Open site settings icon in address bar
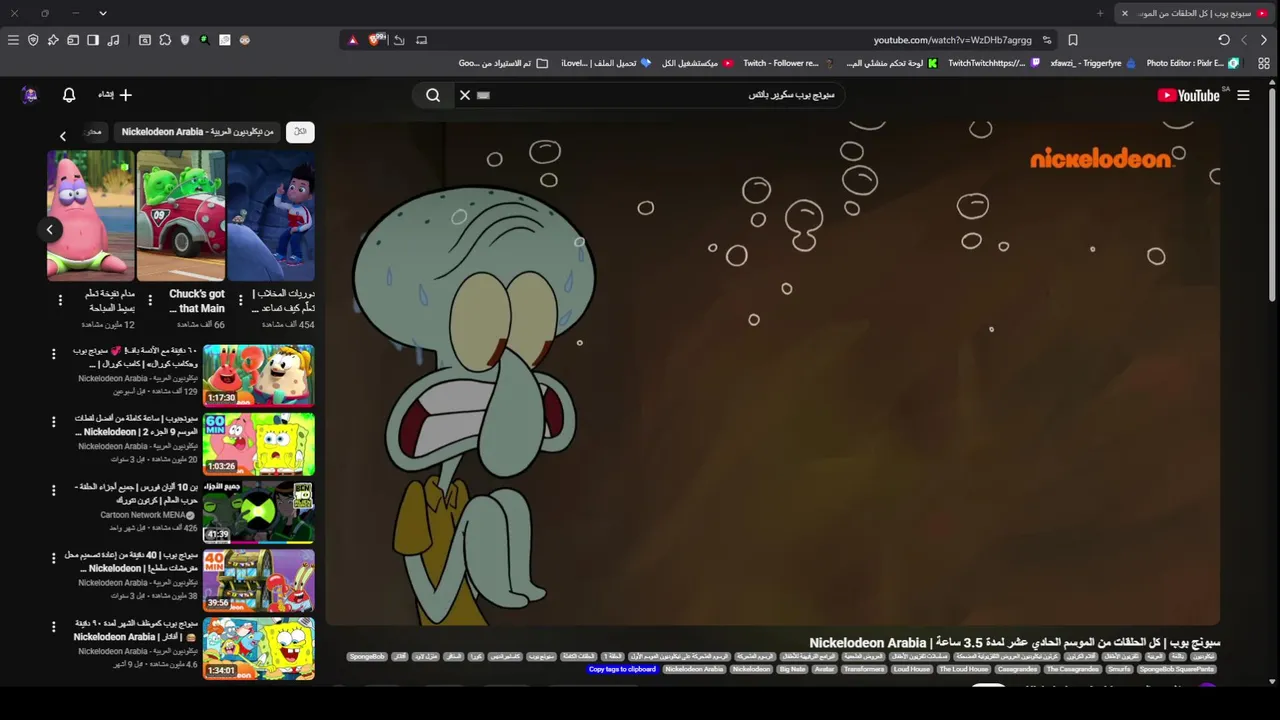Viewport: 1280px width, 720px height. click(x=1047, y=40)
